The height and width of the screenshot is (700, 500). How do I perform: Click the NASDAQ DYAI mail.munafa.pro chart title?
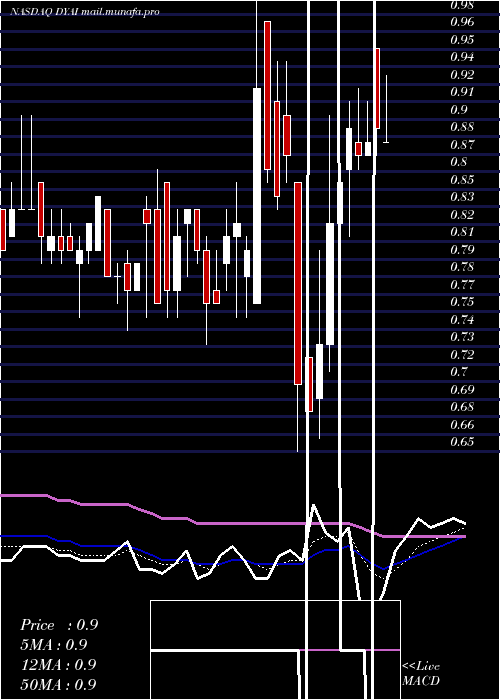pyautogui.click(x=84, y=12)
